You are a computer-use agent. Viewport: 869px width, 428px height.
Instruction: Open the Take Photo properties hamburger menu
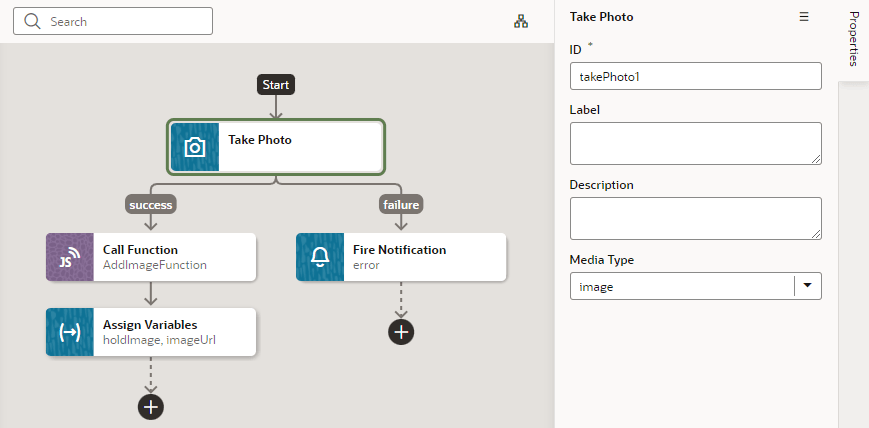pyautogui.click(x=804, y=17)
